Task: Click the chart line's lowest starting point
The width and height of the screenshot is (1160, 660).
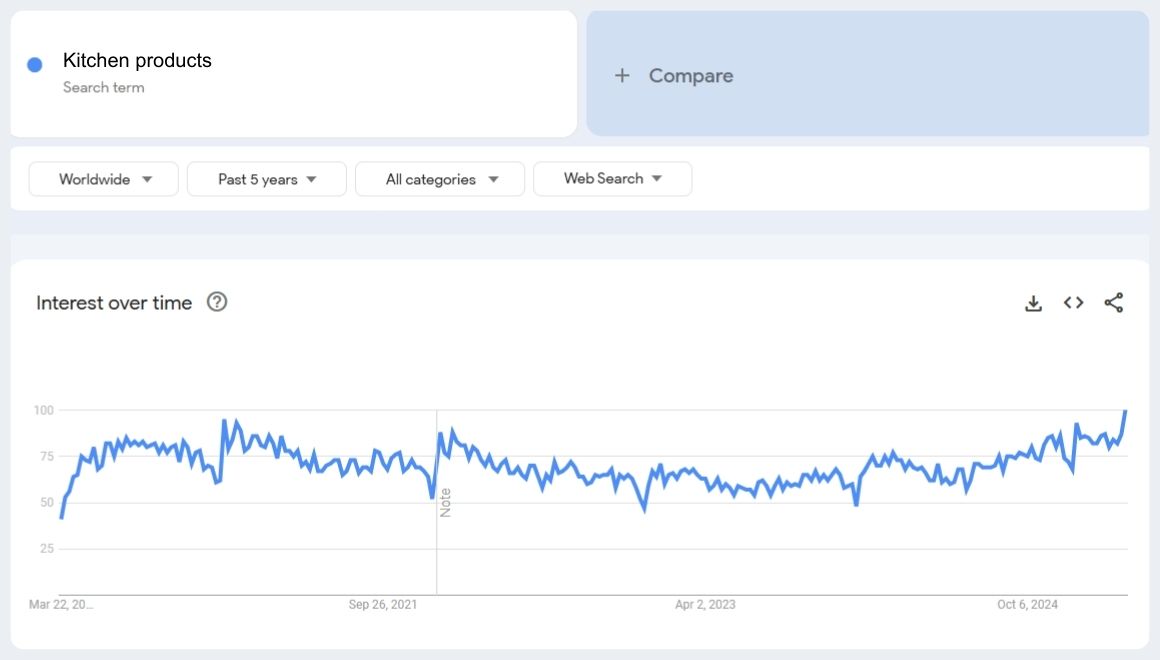Action: [x=61, y=517]
